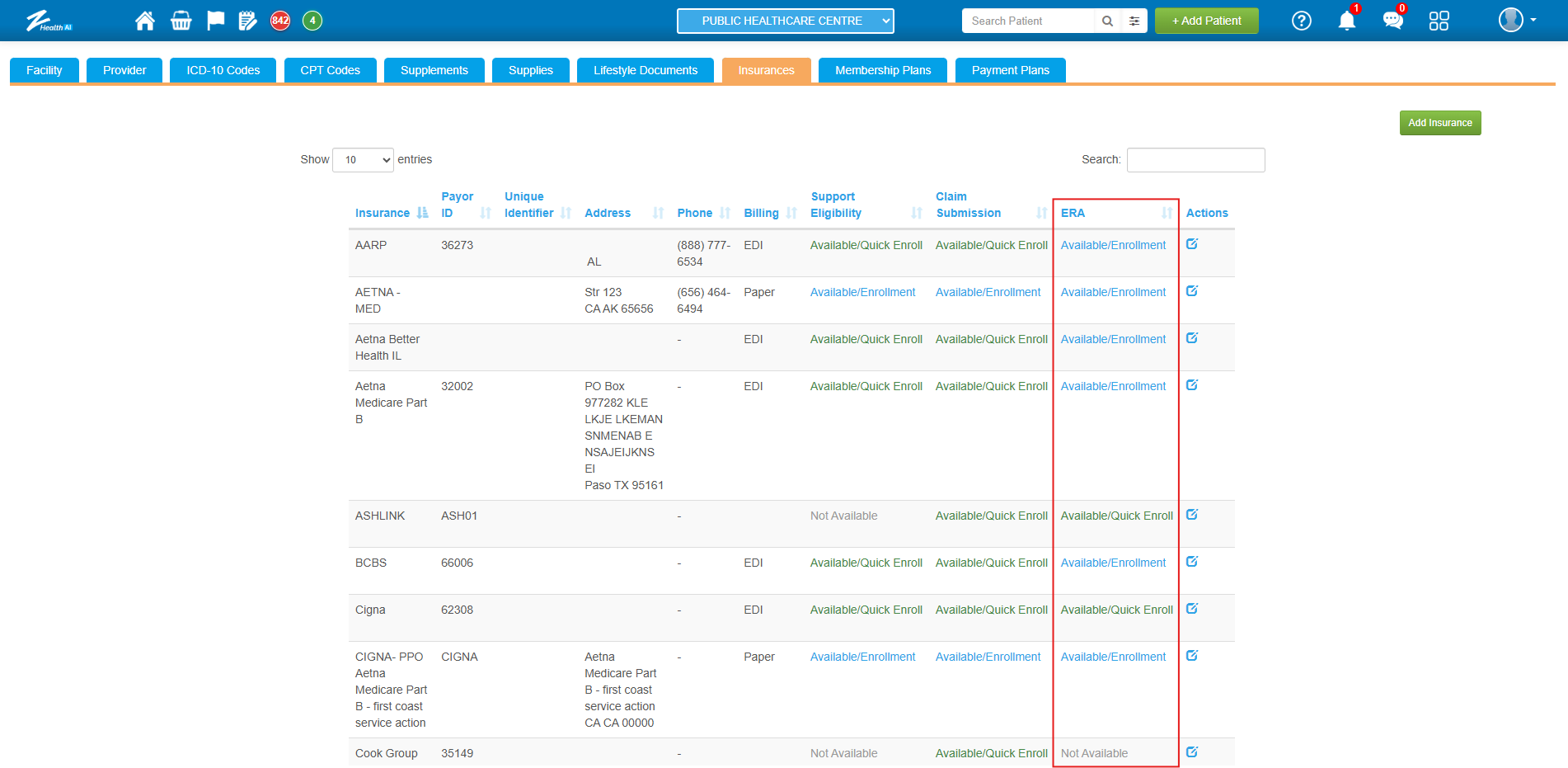Switch to the CPT Codes tab

coord(330,70)
